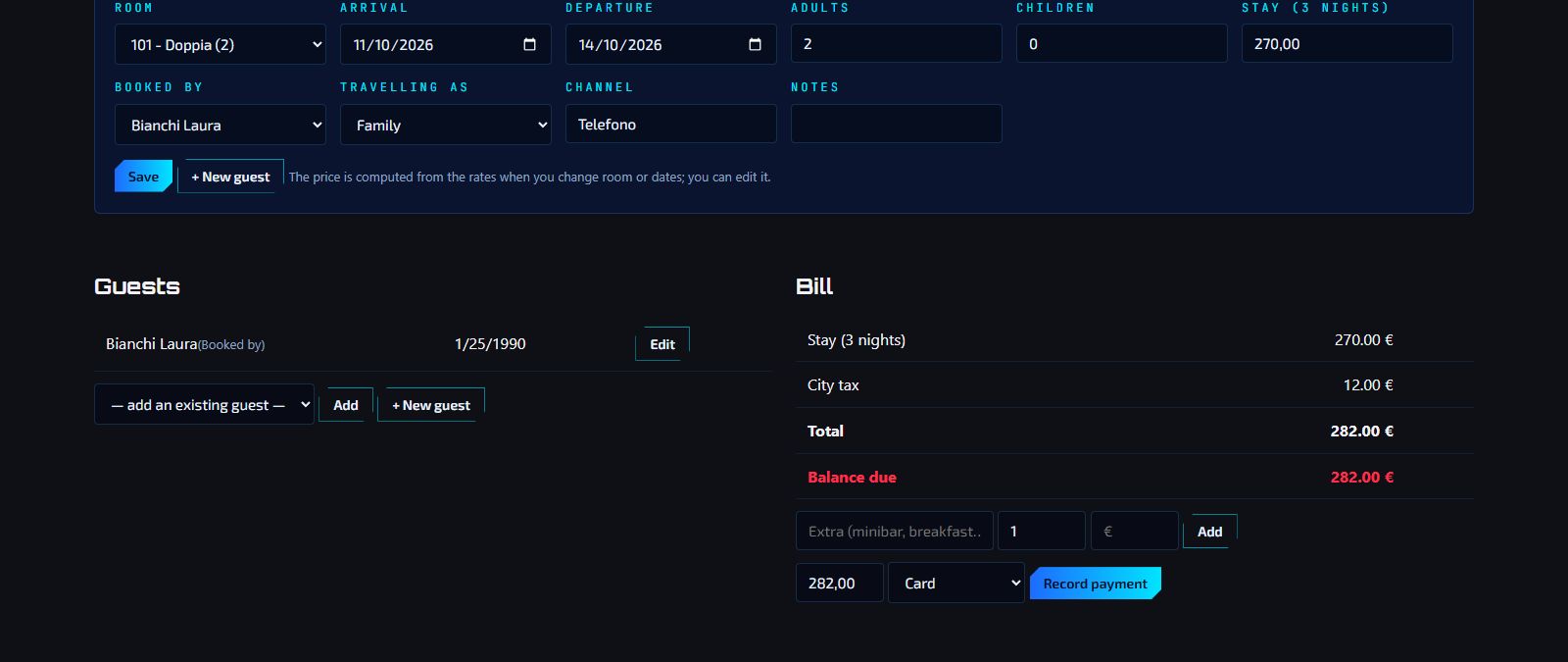The image size is (1568, 662).
Task: Expand the Travelling As dropdown set to Family
Action: (446, 125)
